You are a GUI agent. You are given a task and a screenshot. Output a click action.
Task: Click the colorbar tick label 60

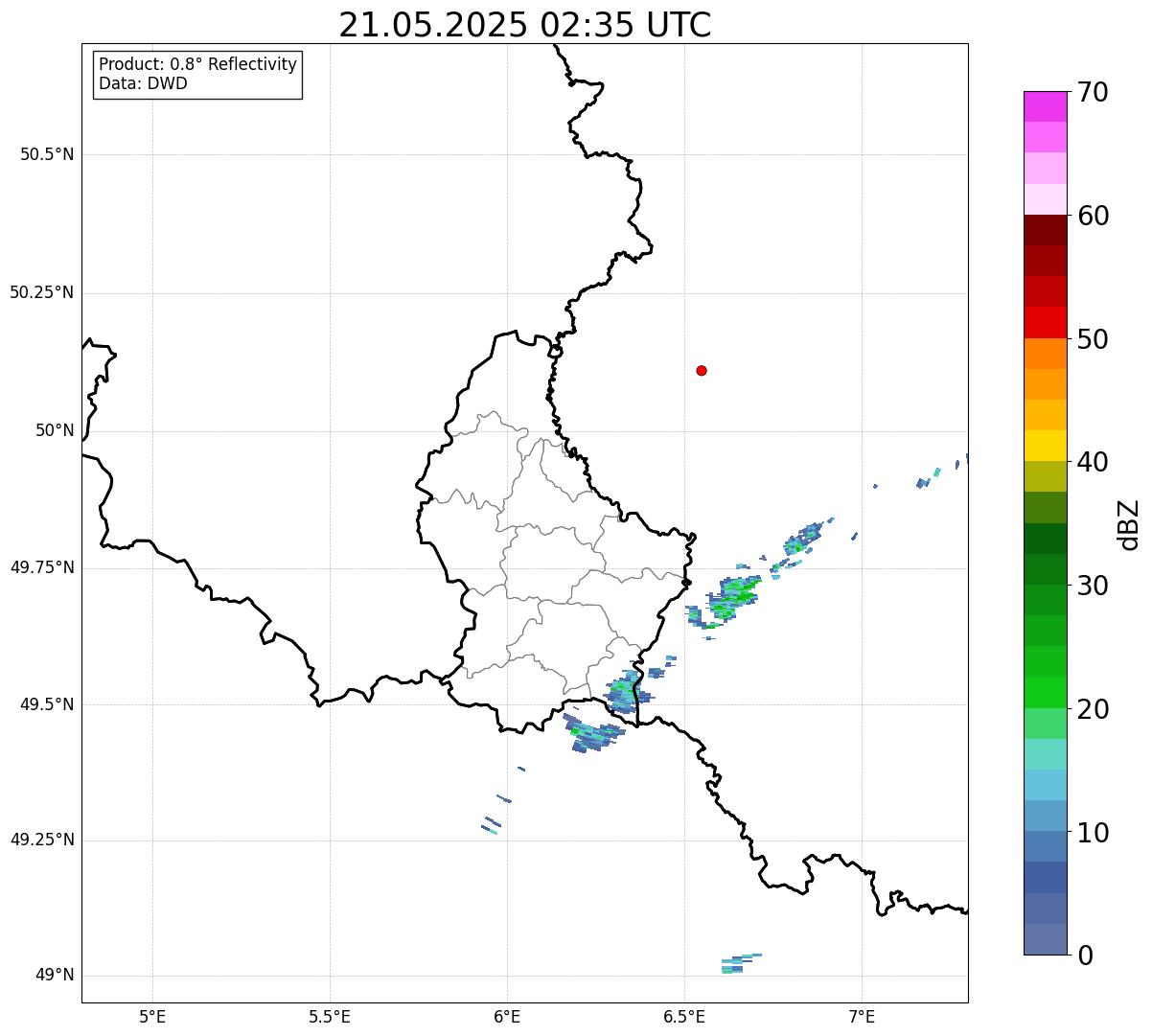[1093, 216]
